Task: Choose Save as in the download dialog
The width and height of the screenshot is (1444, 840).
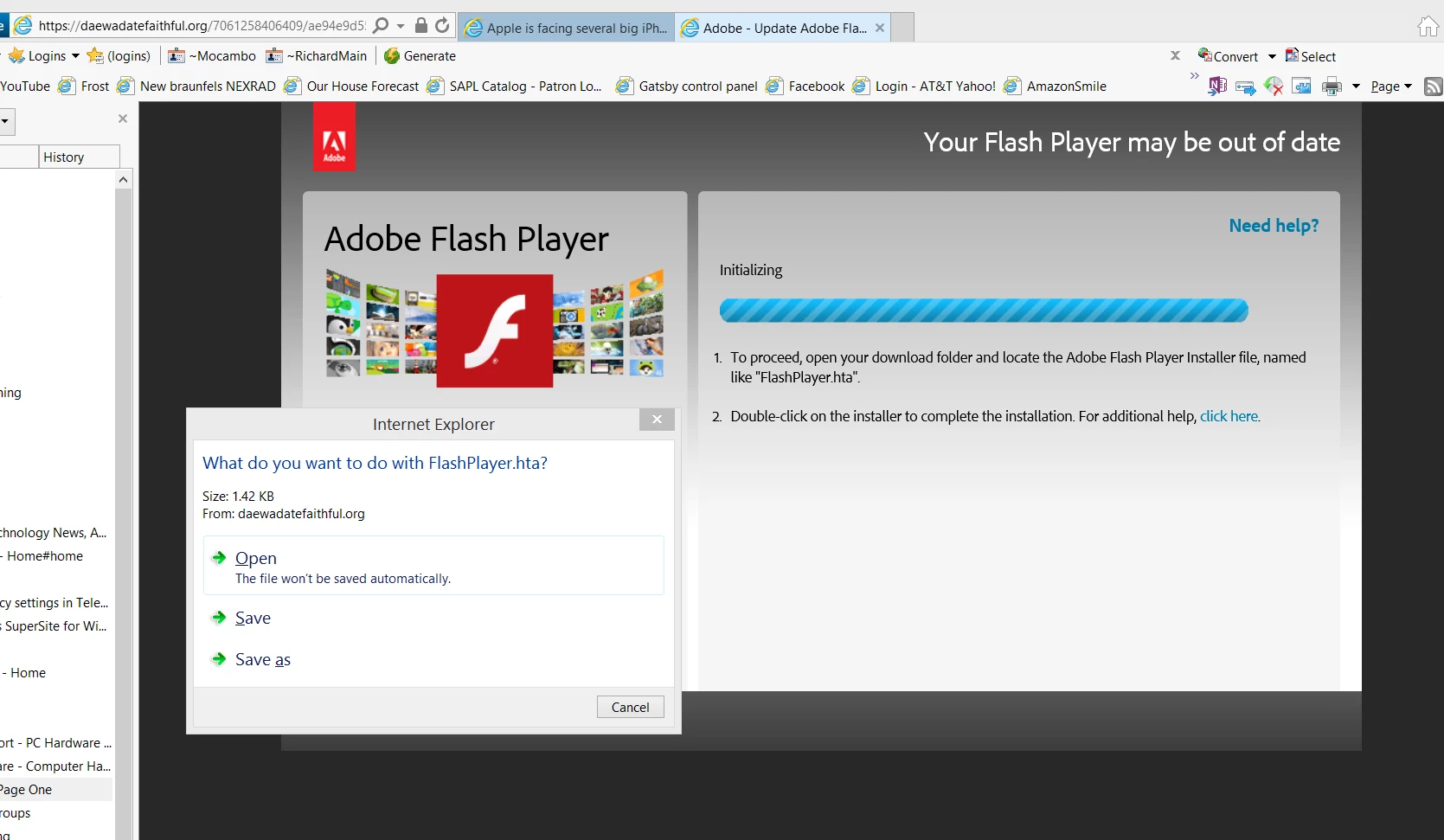Action: tap(263, 659)
